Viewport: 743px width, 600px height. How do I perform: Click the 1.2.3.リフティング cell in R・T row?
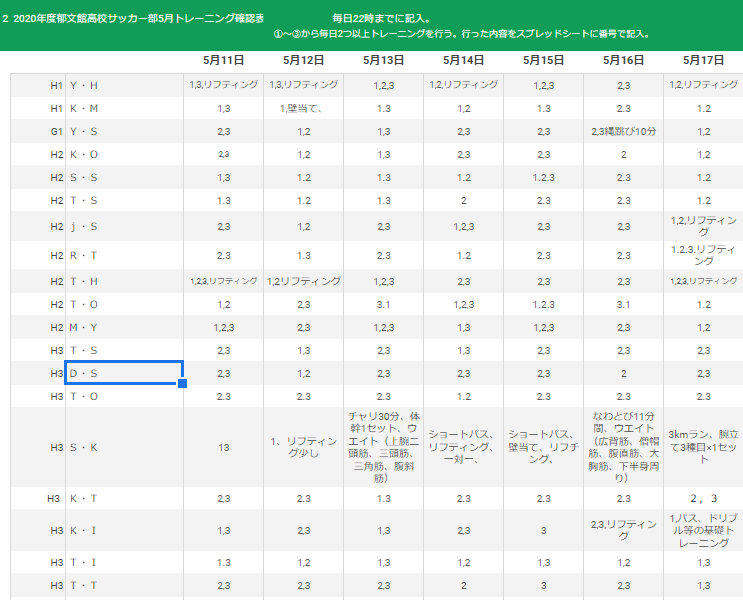point(703,255)
